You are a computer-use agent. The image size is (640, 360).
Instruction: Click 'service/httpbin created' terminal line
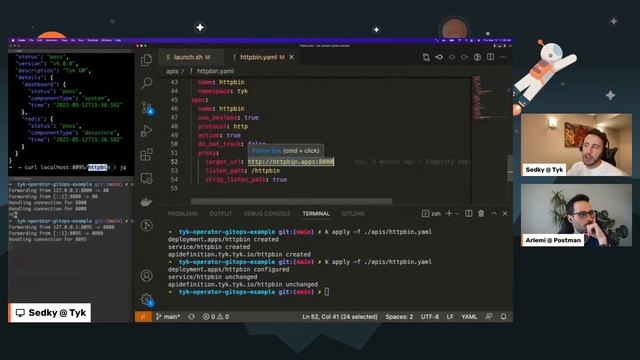coord(209,247)
